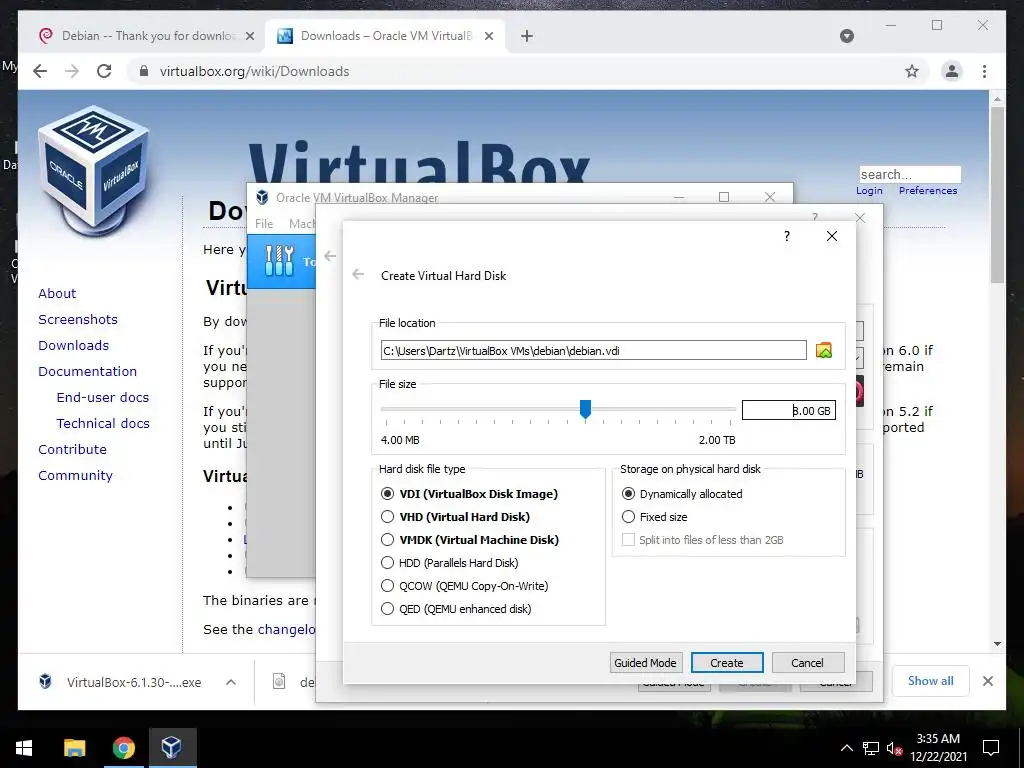1024x768 pixels.
Task: Reload the page in Chrome
Action: 104,71
